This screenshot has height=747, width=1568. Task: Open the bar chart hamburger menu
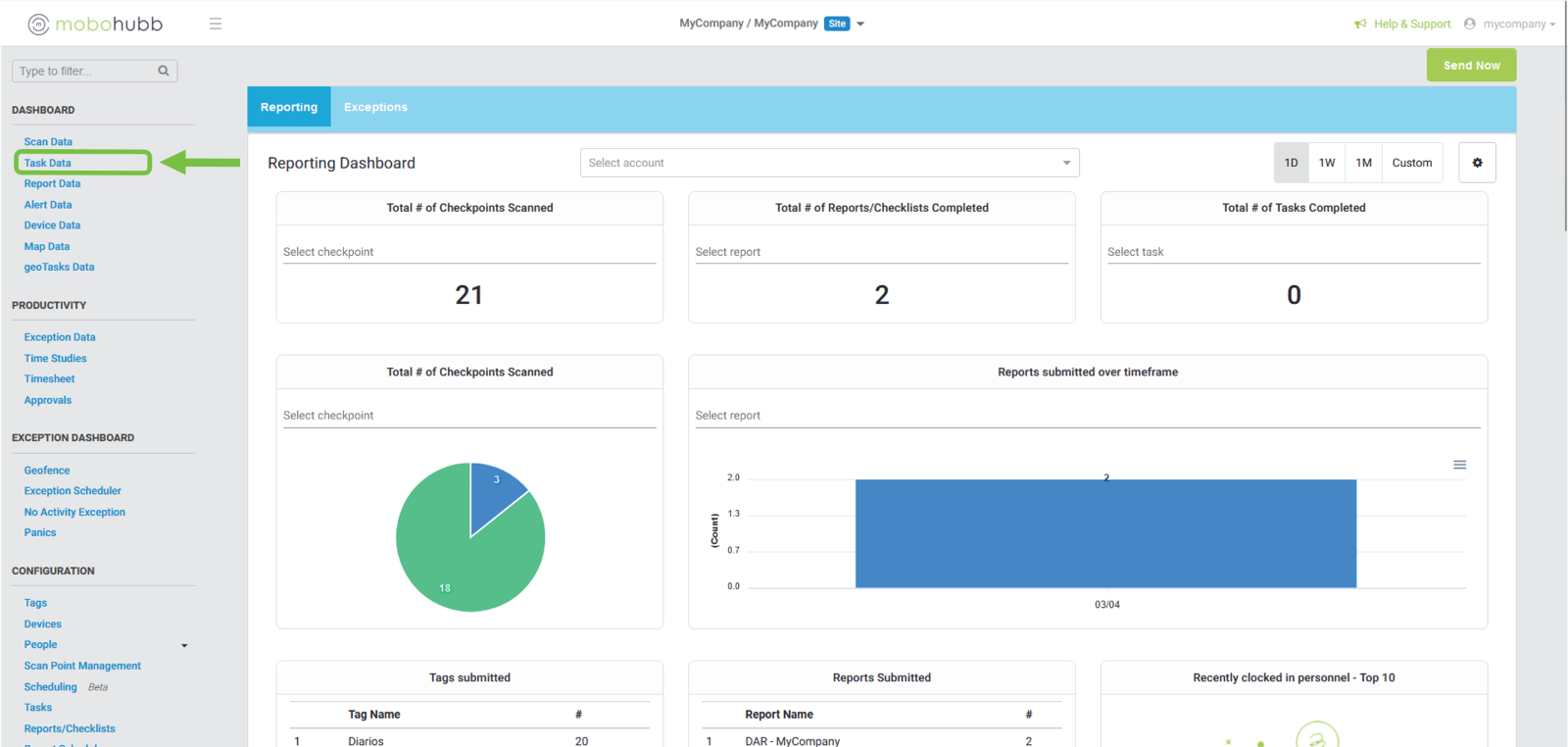pyautogui.click(x=1459, y=465)
